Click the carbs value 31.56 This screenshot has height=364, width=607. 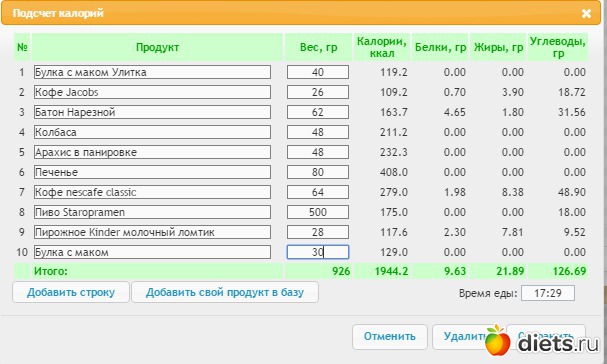pyautogui.click(x=572, y=112)
